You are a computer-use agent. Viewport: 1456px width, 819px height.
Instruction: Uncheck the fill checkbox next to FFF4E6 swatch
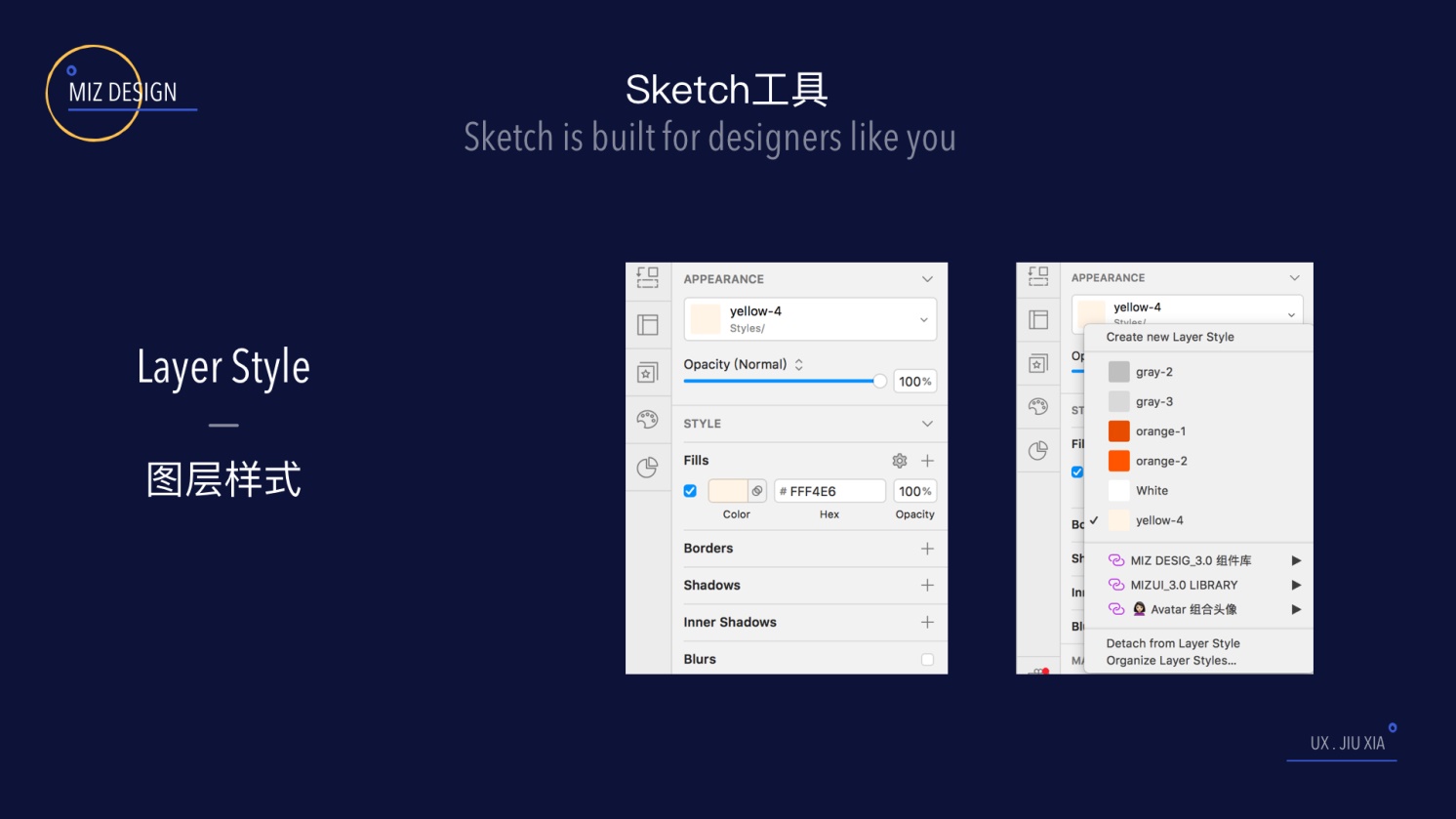click(x=690, y=491)
